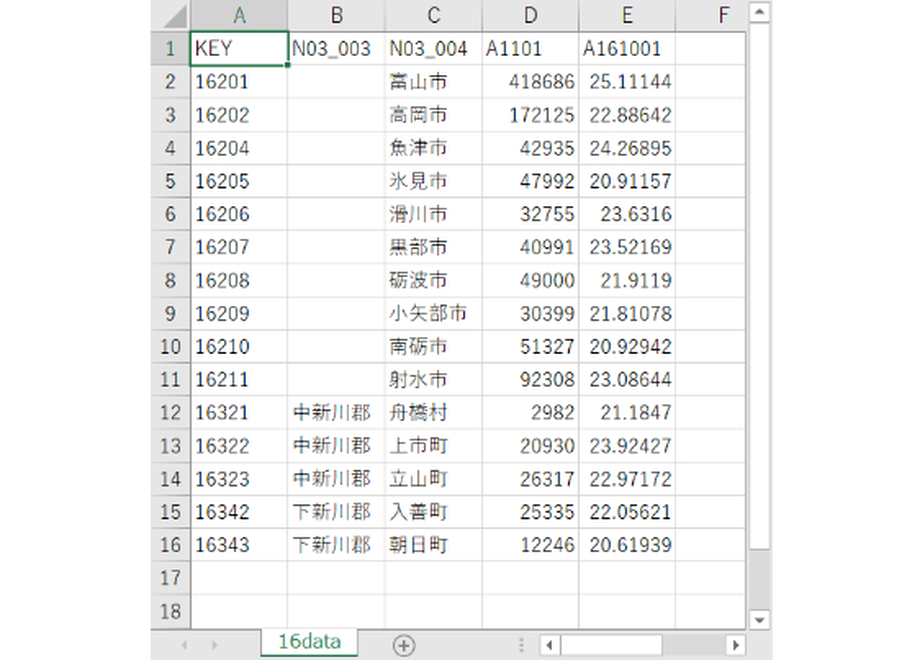Select cell with value 2982
The width and height of the screenshot is (924, 660).
tap(530, 412)
